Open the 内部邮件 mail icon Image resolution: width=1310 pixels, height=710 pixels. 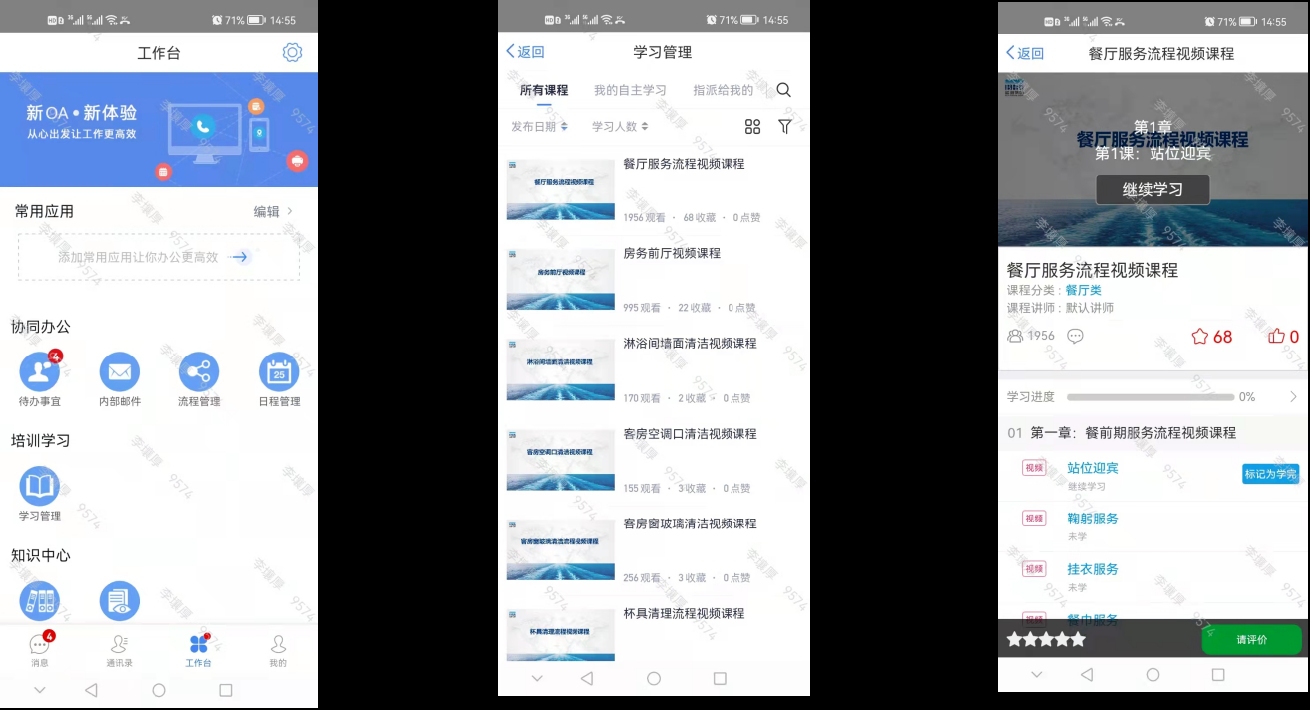coord(120,372)
